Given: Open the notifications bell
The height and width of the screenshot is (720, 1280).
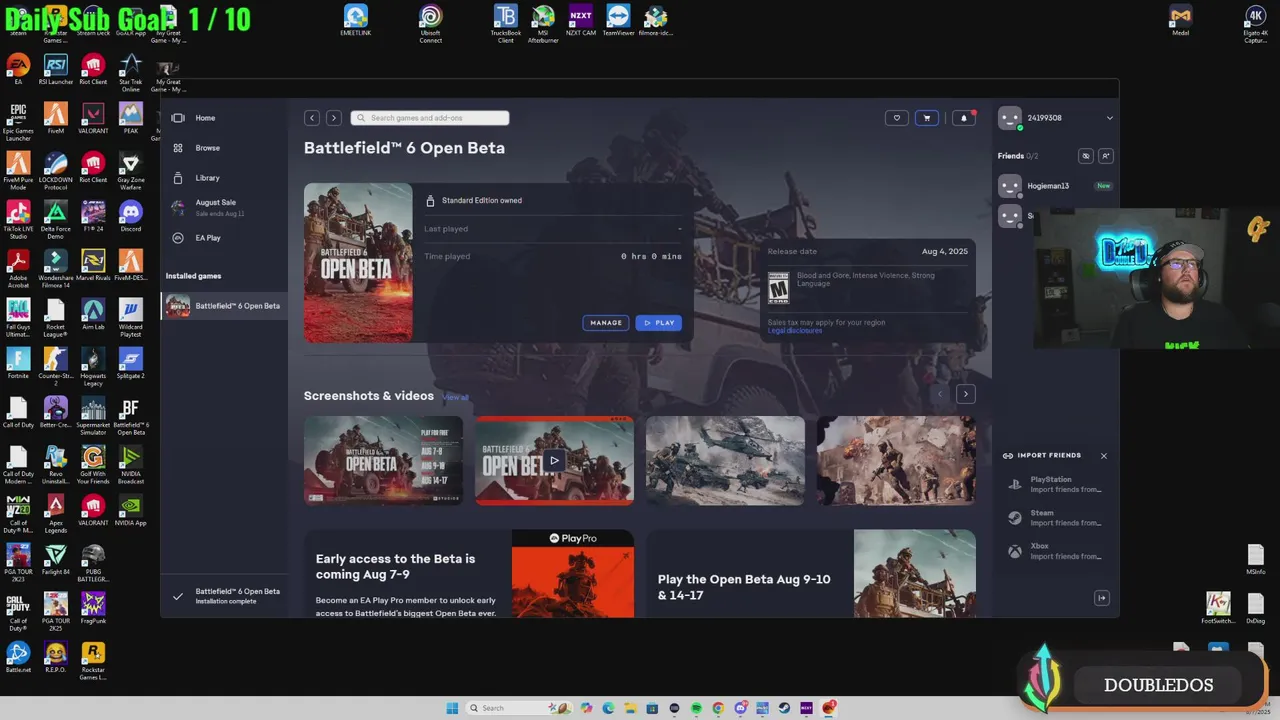Looking at the screenshot, I should coord(963,118).
